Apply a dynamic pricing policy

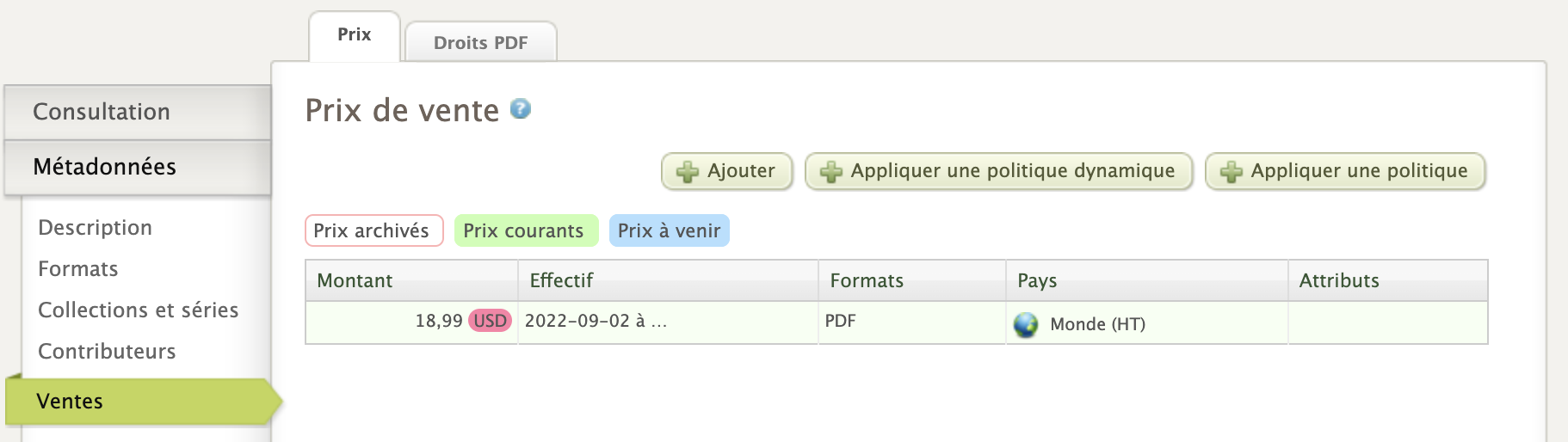tap(998, 171)
